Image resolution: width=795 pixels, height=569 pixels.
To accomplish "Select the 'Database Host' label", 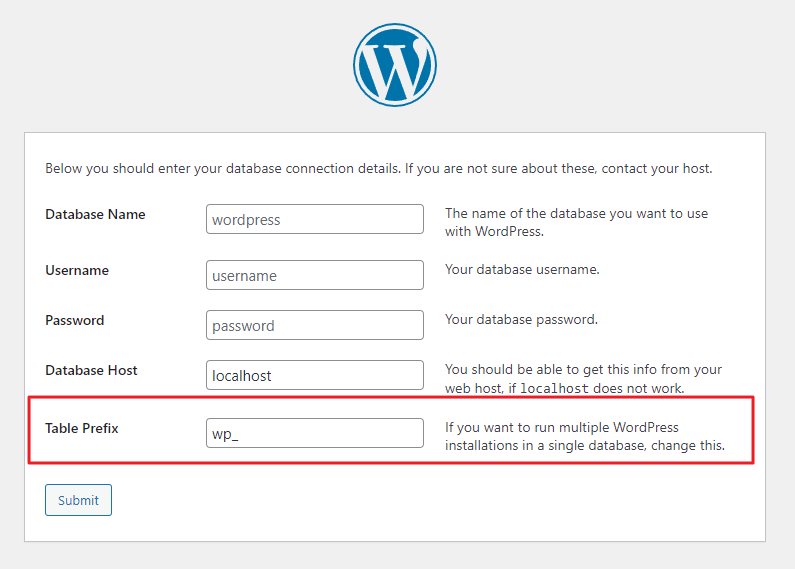I will tap(91, 371).
